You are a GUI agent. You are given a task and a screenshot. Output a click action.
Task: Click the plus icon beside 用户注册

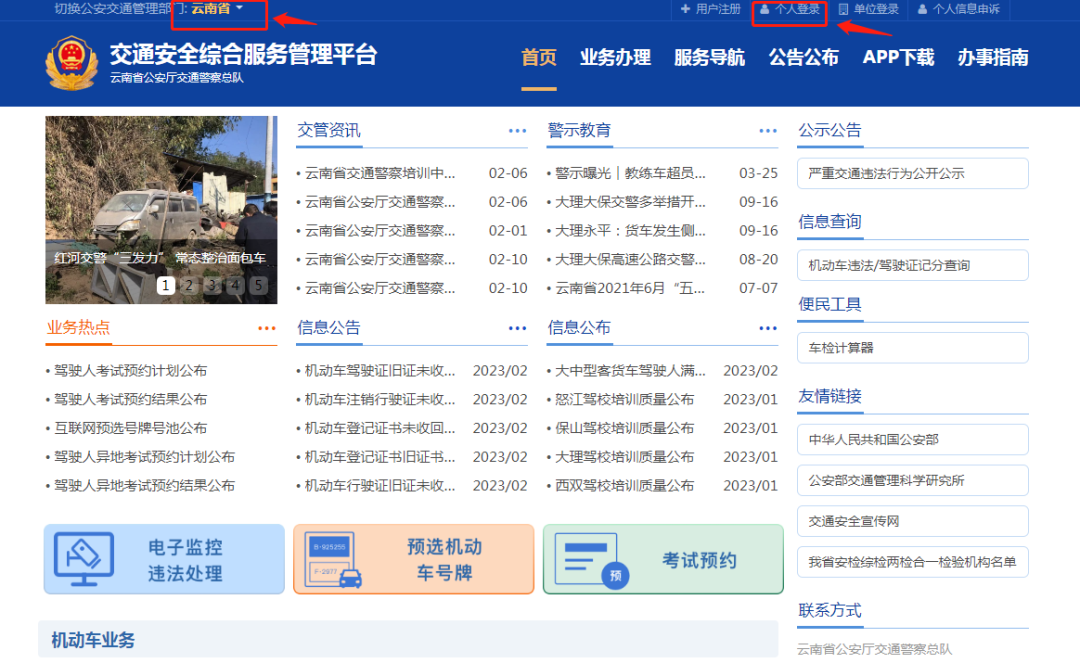click(685, 9)
